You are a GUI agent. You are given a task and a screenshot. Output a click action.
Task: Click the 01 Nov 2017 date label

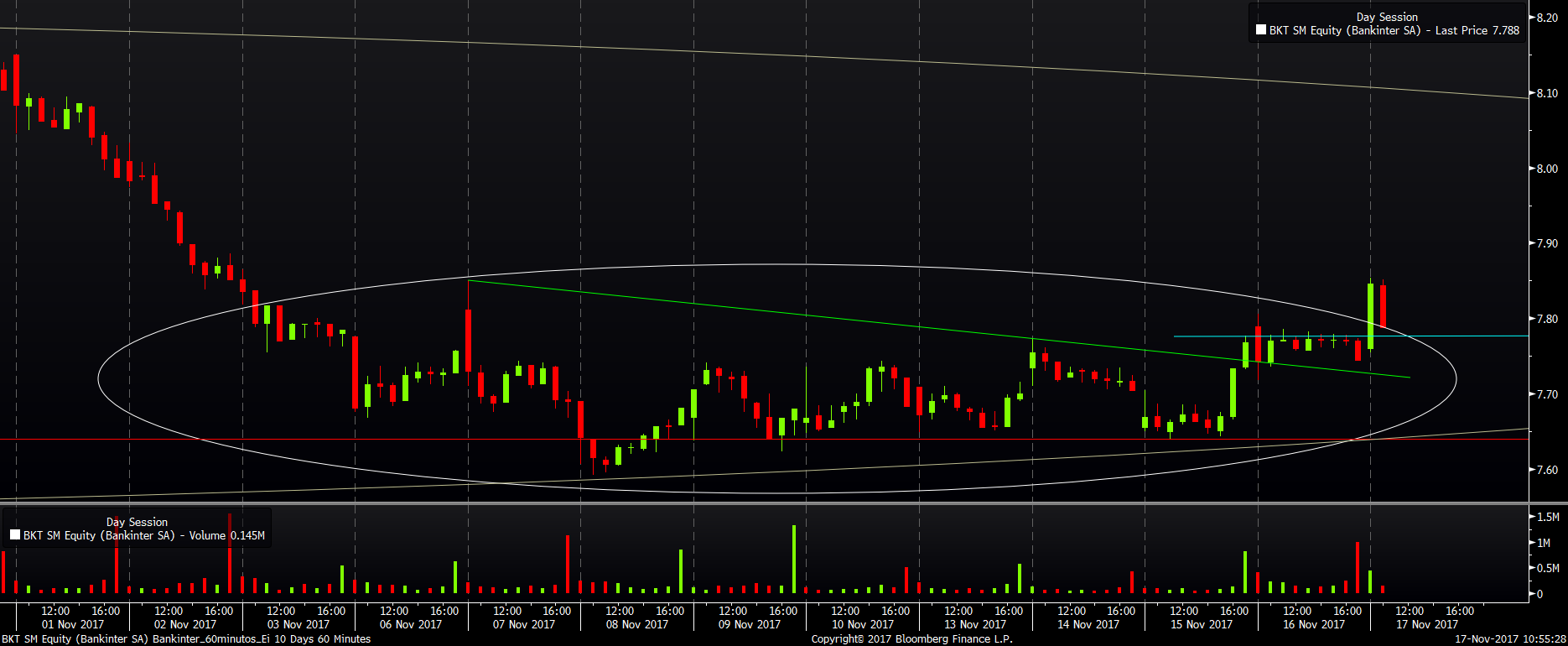[x=73, y=624]
